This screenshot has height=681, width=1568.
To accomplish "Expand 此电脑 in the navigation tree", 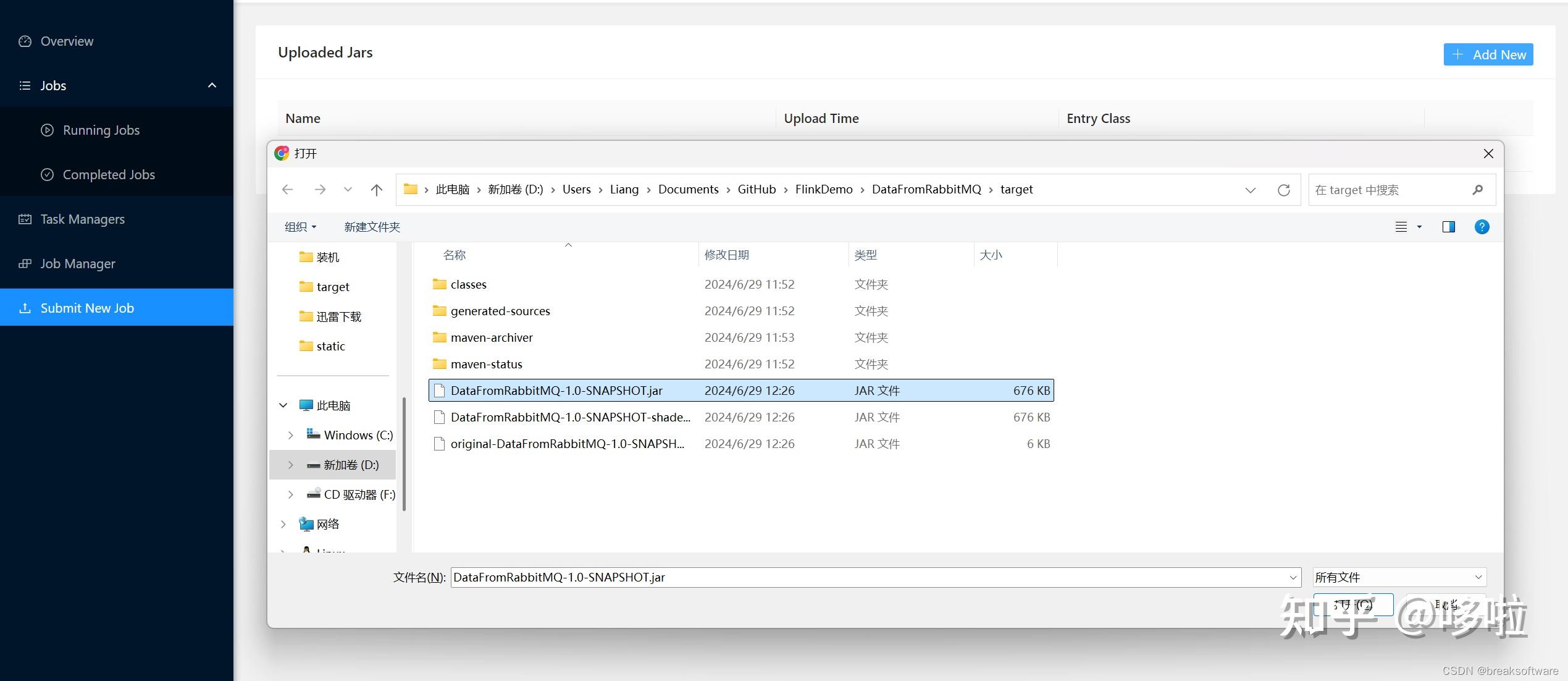I will (x=283, y=405).
